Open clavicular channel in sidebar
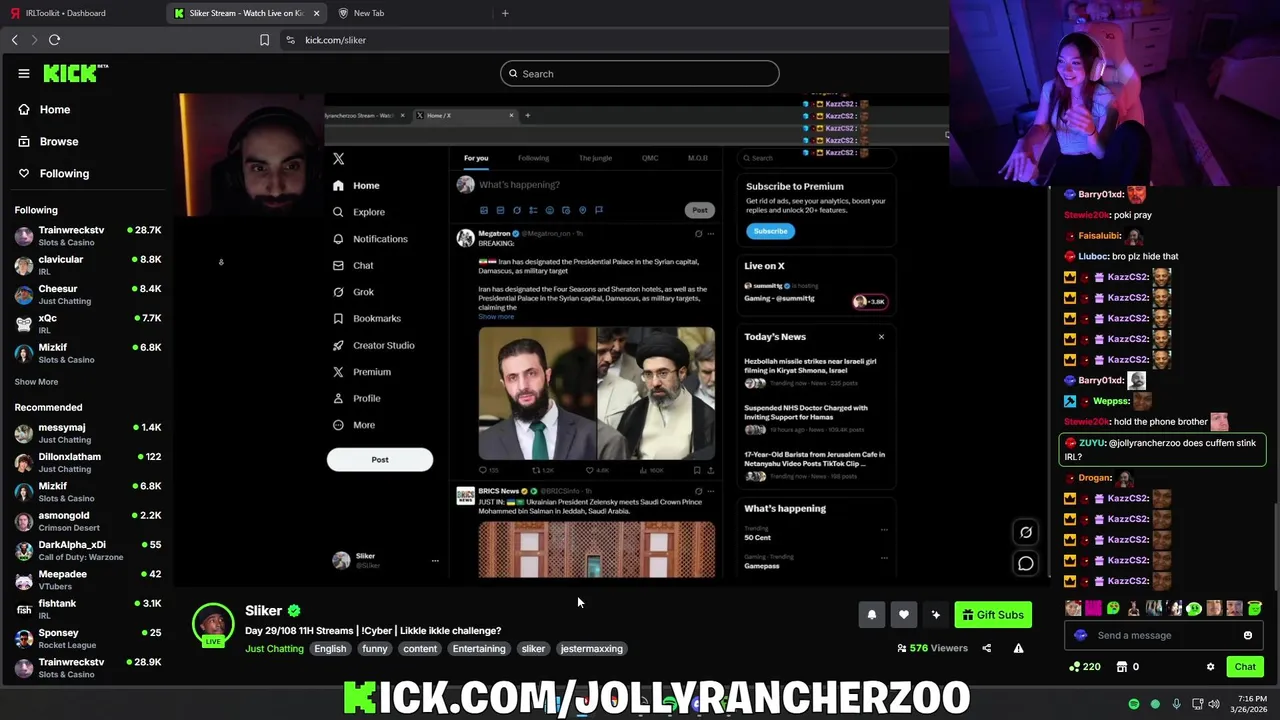 (88, 265)
